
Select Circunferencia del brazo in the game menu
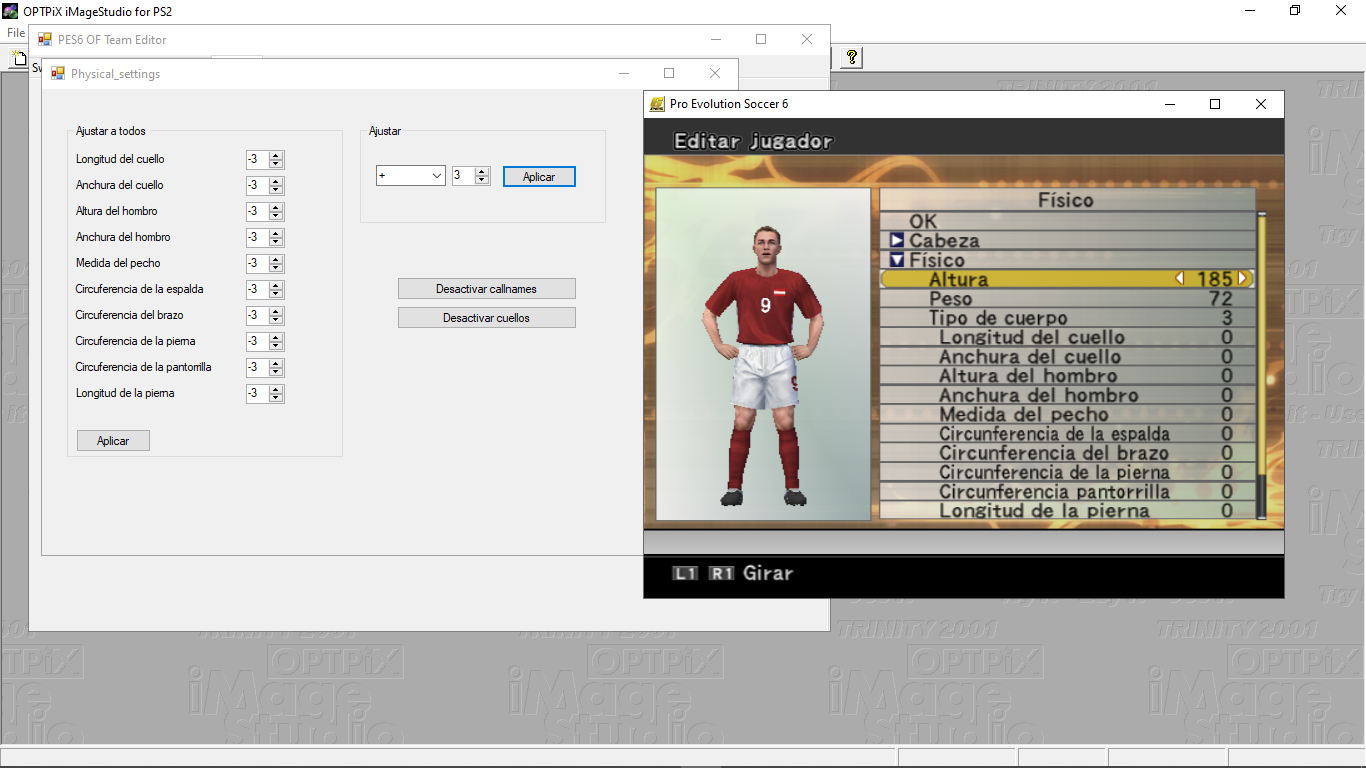pyautogui.click(x=1067, y=453)
